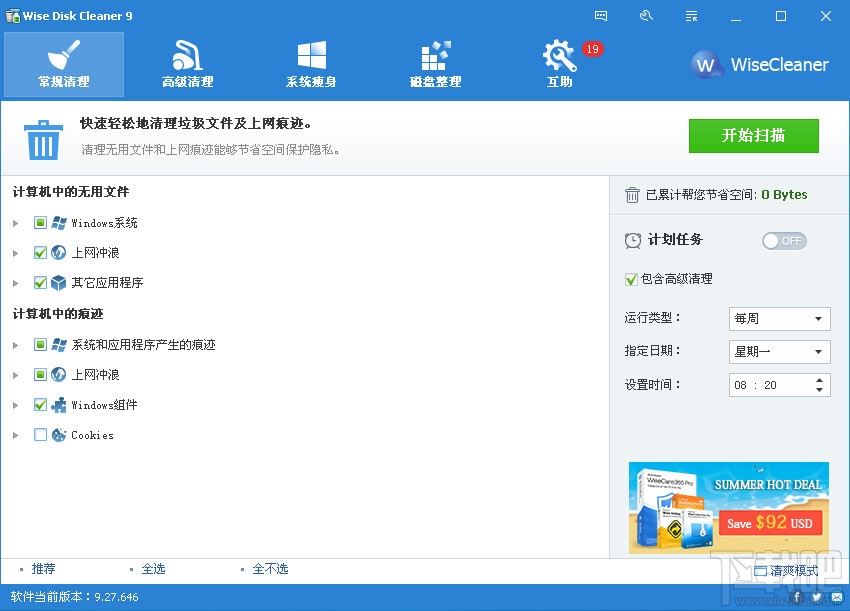Screen dimensions: 850x611
Task: Uncheck the Windows組件 checkbox
Action: [x=40, y=405]
